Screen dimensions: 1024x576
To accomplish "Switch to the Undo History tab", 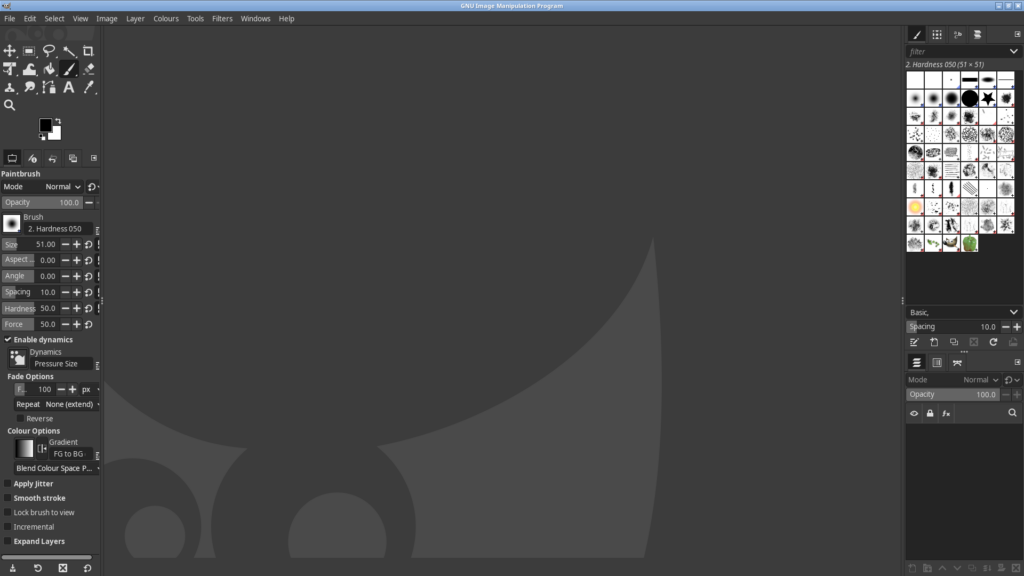I will tap(52, 158).
